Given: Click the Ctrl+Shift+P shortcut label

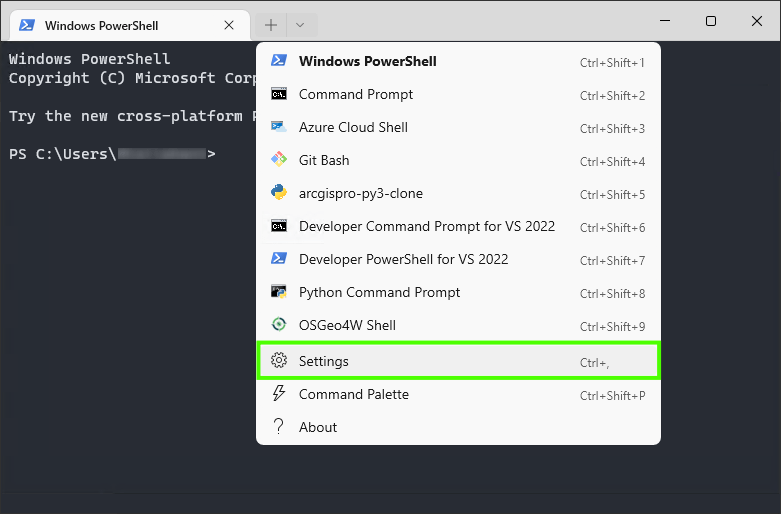Looking at the screenshot, I should coord(612,395).
